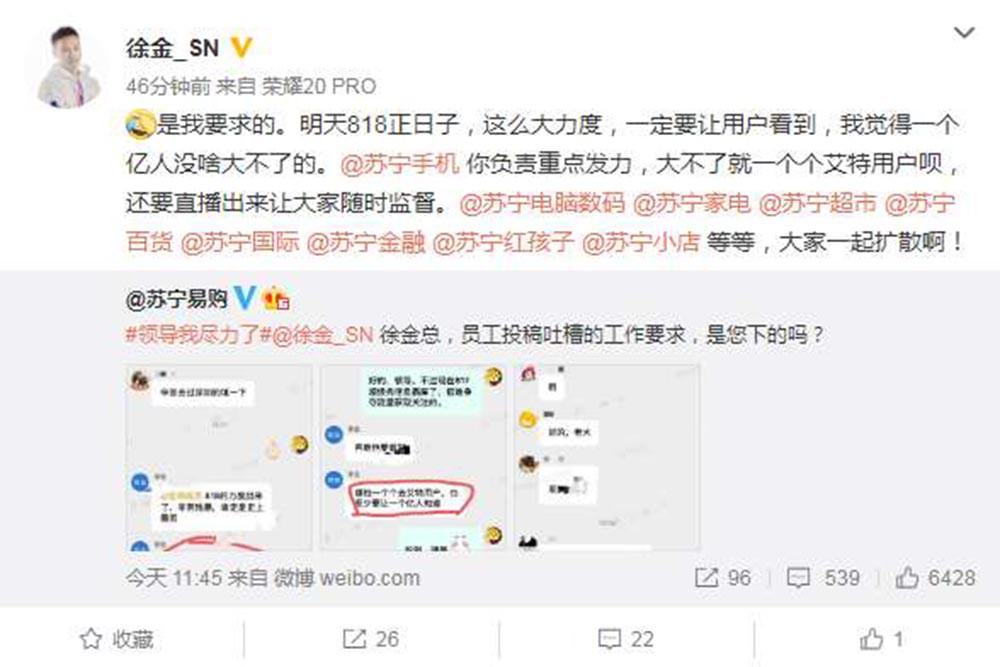This screenshot has width=1000, height=667.
Task: Open the 荣耀20 PRO device source link
Action: [x=319, y=85]
